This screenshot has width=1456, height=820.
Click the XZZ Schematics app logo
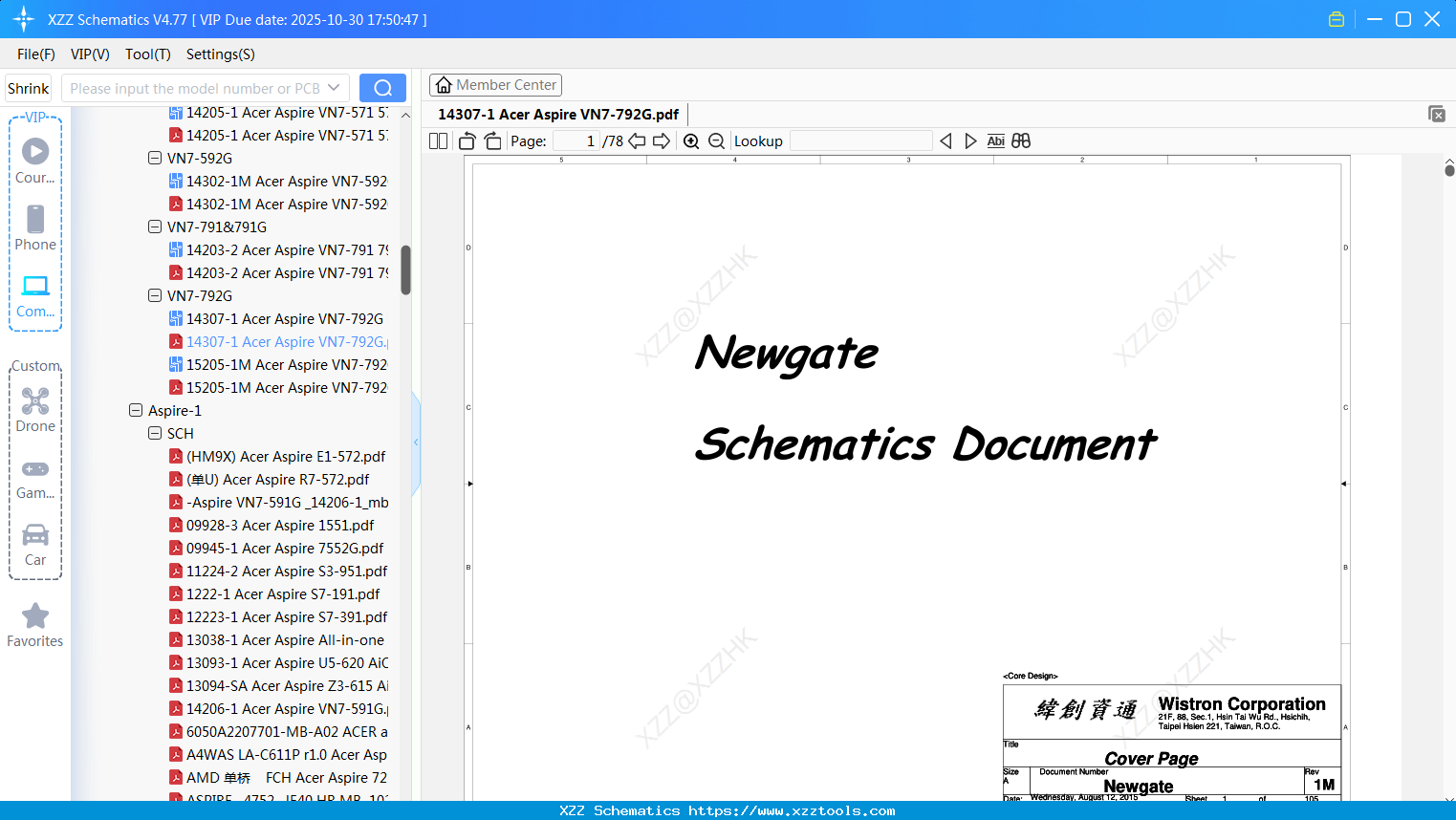tap(23, 19)
